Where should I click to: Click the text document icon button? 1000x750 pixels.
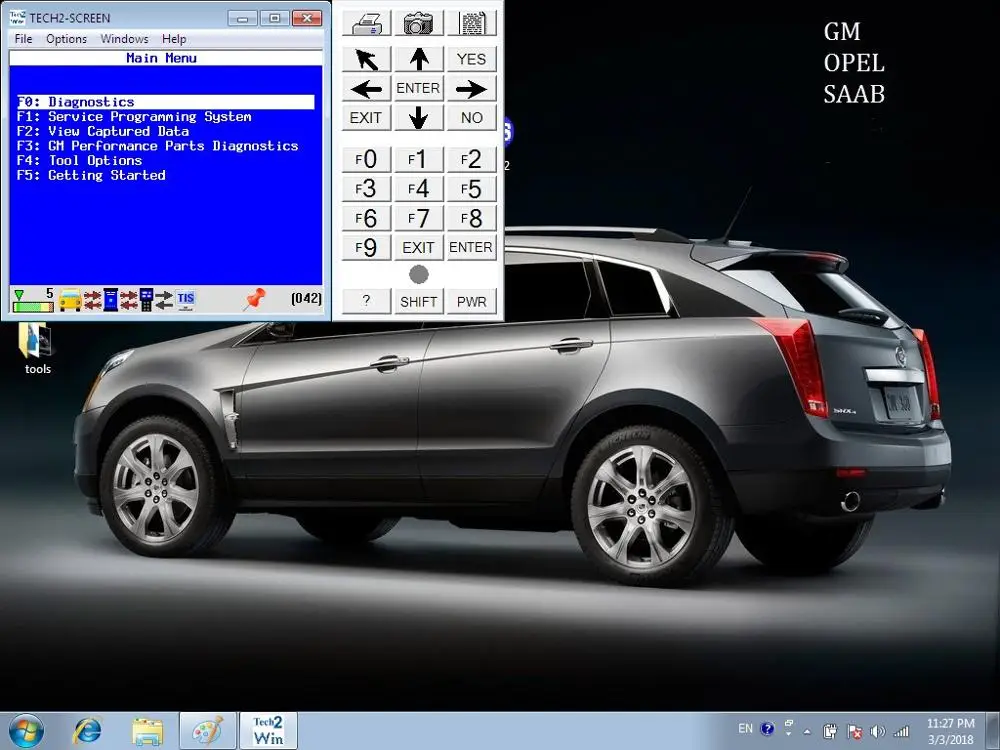pyautogui.click(x=471, y=24)
